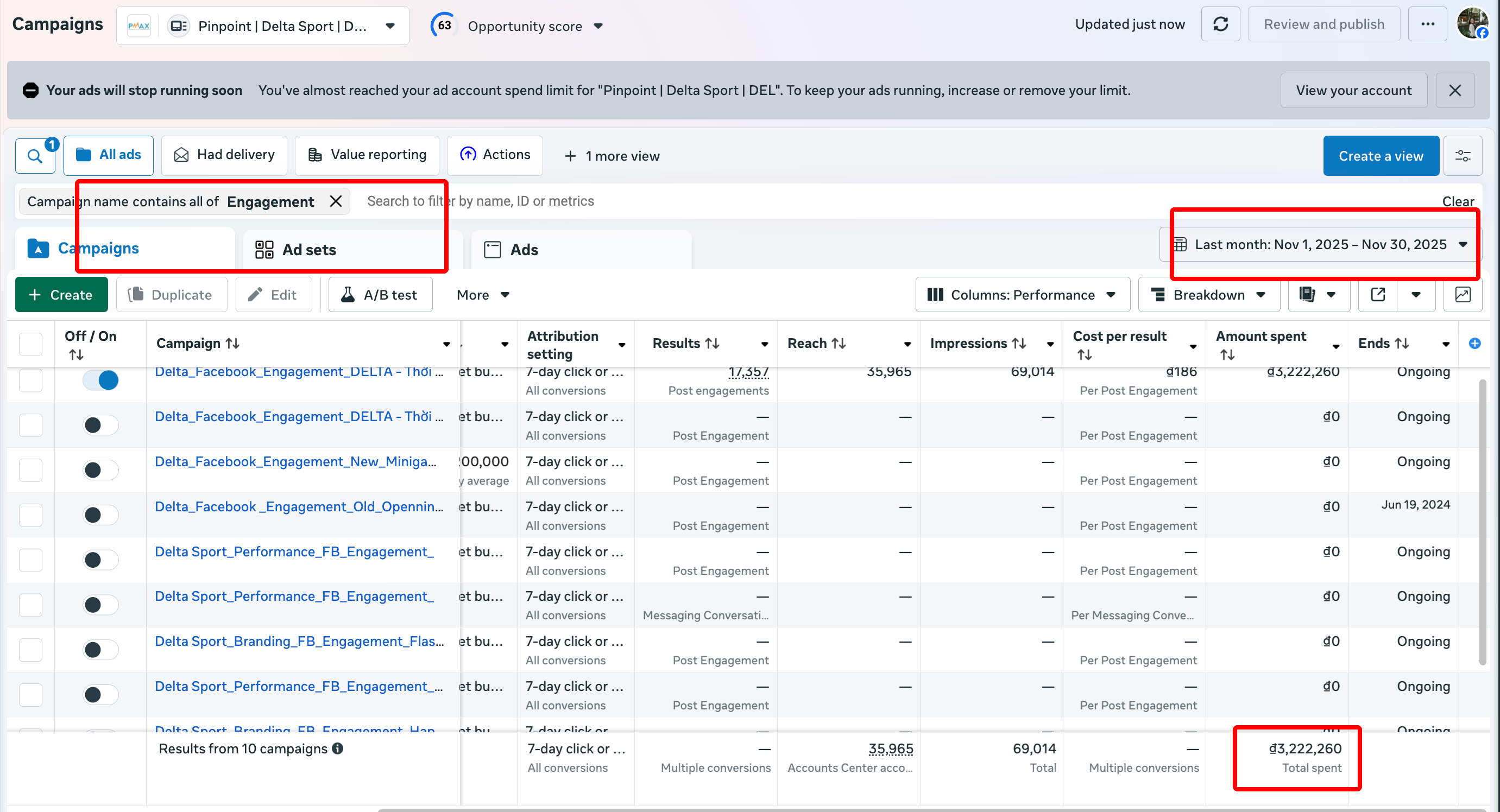Screen dimensions: 1500x812
Task: Click the export share icon
Action: pos(1378,295)
